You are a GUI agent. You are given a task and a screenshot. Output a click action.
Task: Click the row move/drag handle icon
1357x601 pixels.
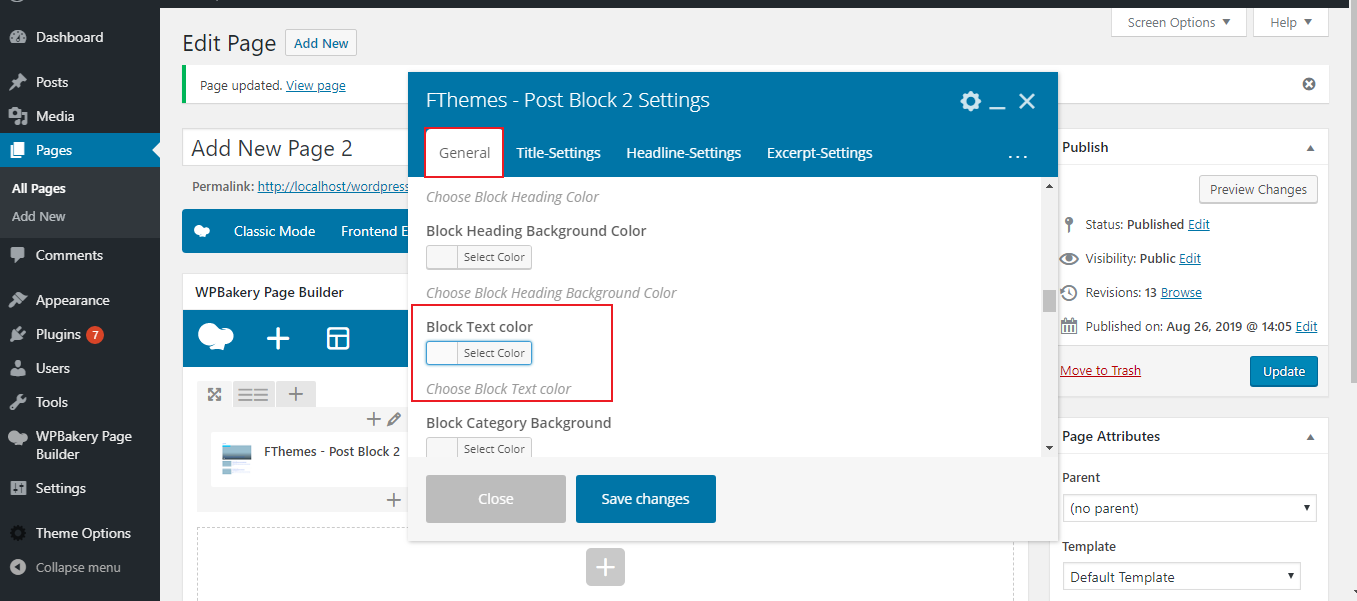[x=214, y=394]
